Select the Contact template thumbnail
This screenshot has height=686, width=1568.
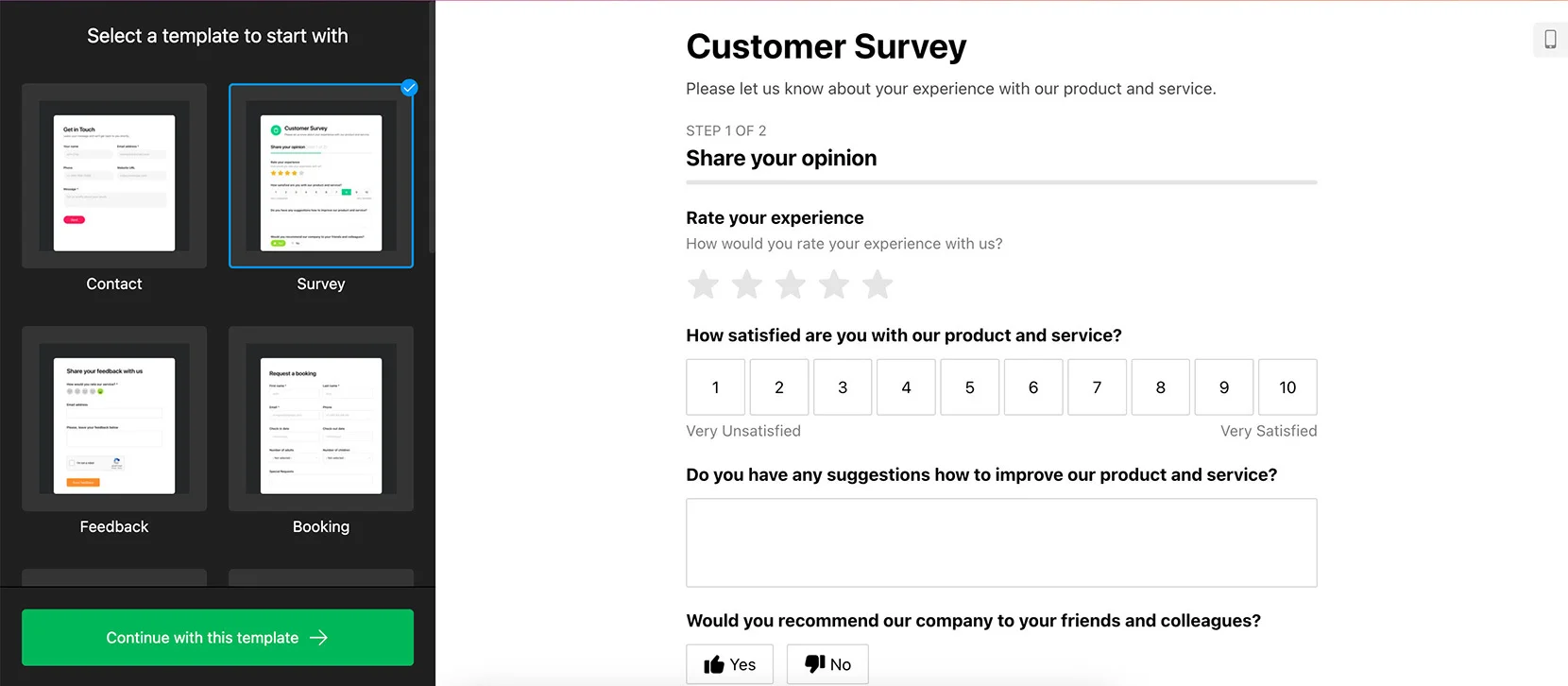point(114,176)
